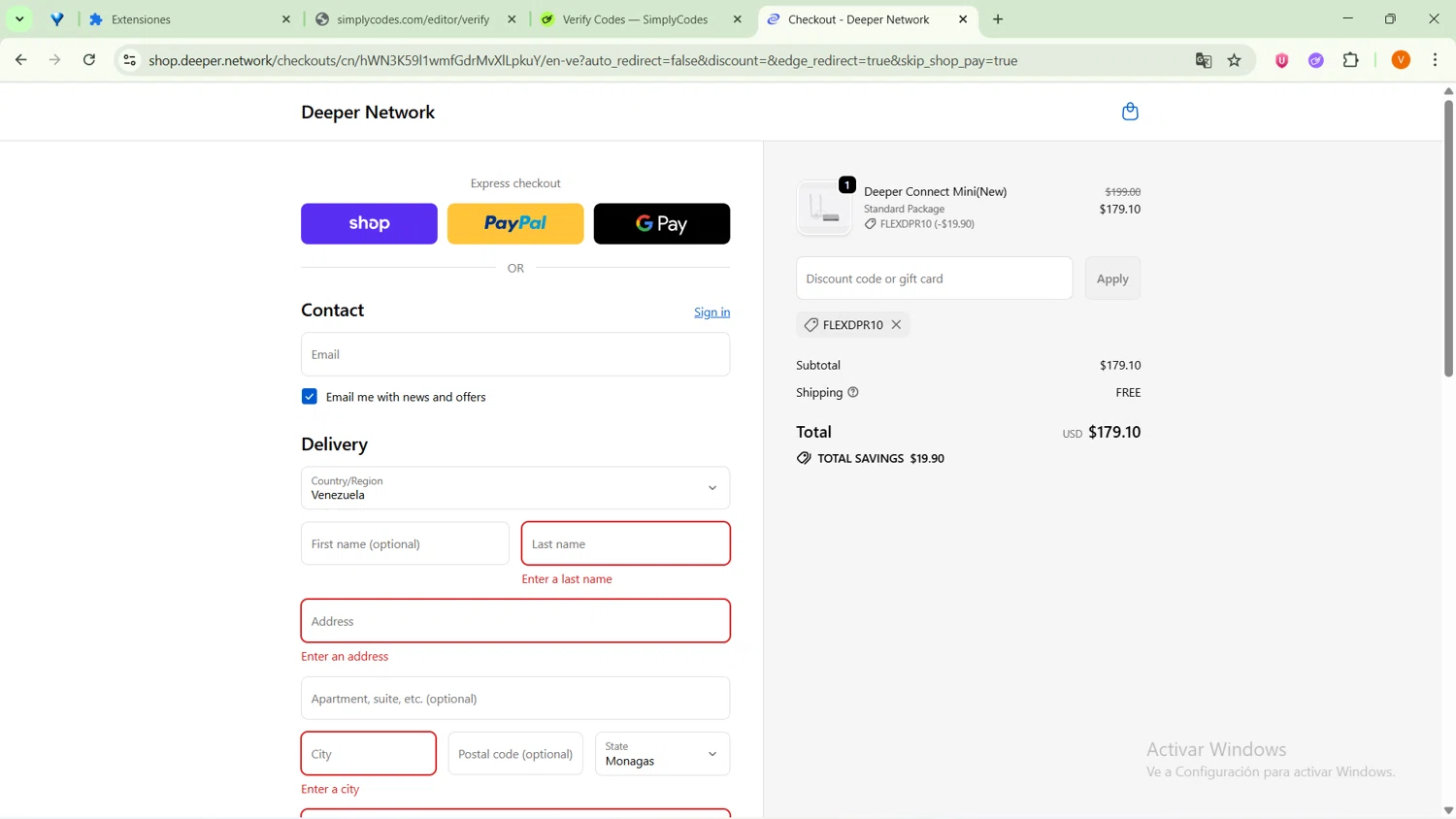Open the shopping bag cart icon
Screen dimensions: 1456x819
coord(1130,112)
